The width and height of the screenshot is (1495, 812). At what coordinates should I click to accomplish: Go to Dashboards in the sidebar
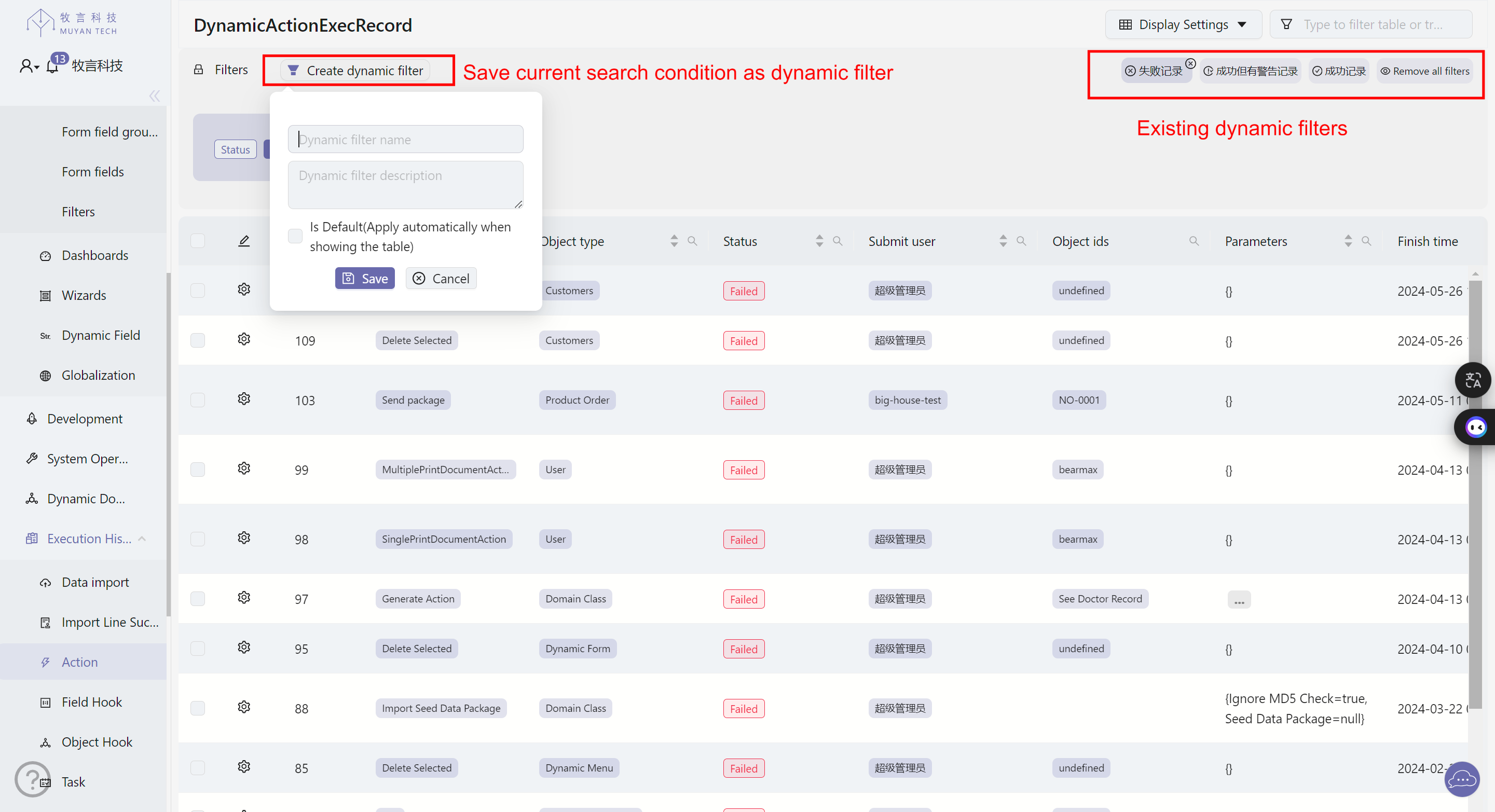click(x=94, y=255)
